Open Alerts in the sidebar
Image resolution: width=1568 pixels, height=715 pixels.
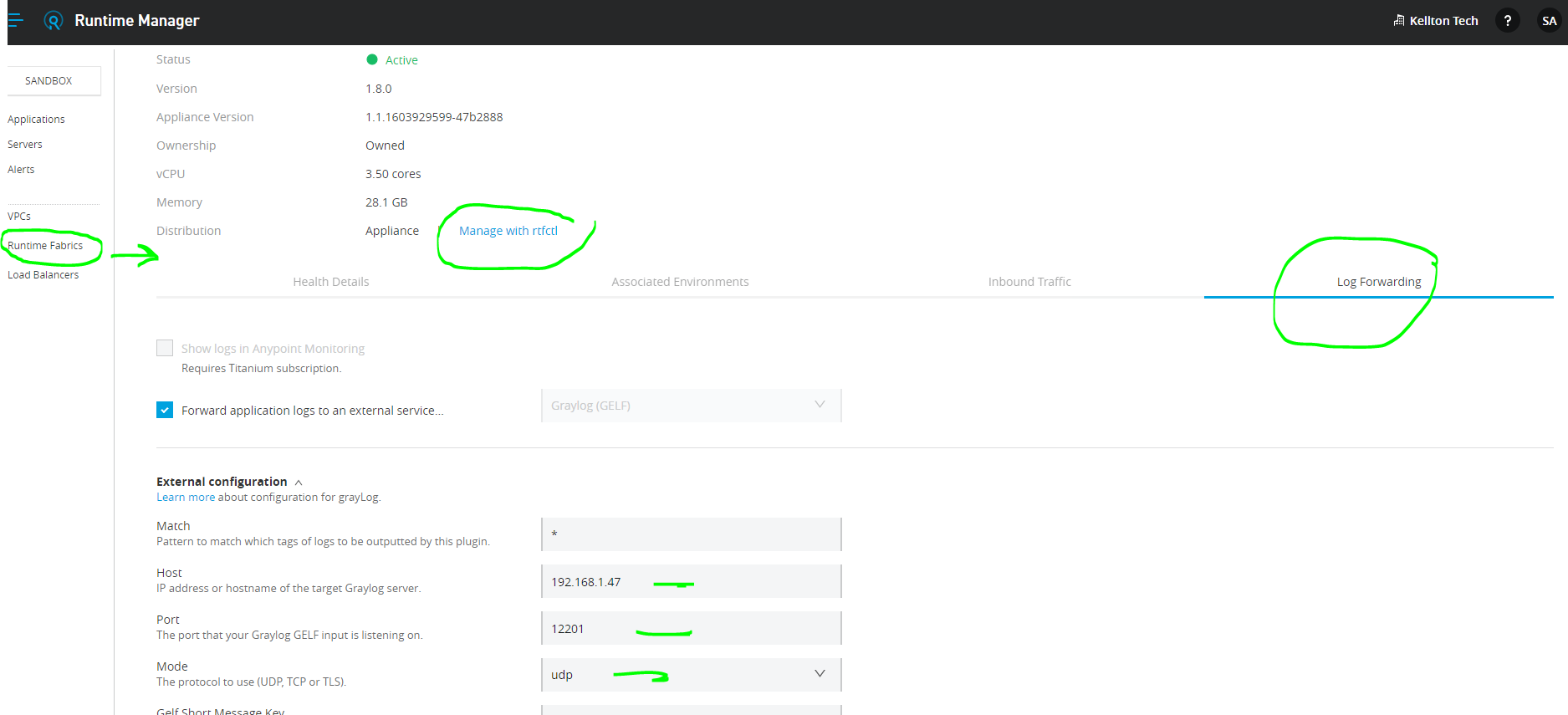(x=21, y=170)
